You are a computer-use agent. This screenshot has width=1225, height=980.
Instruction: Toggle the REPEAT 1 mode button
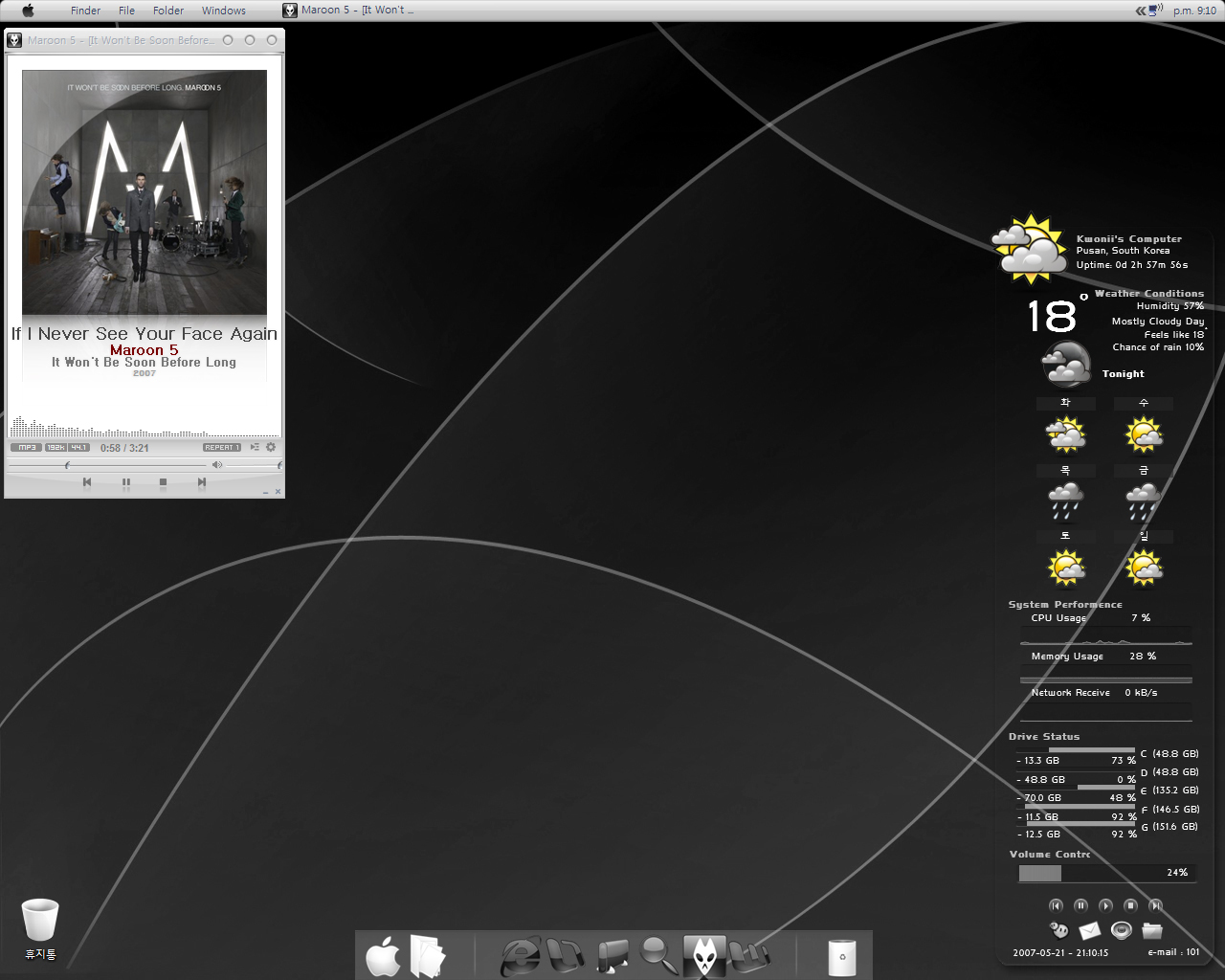[x=221, y=447]
